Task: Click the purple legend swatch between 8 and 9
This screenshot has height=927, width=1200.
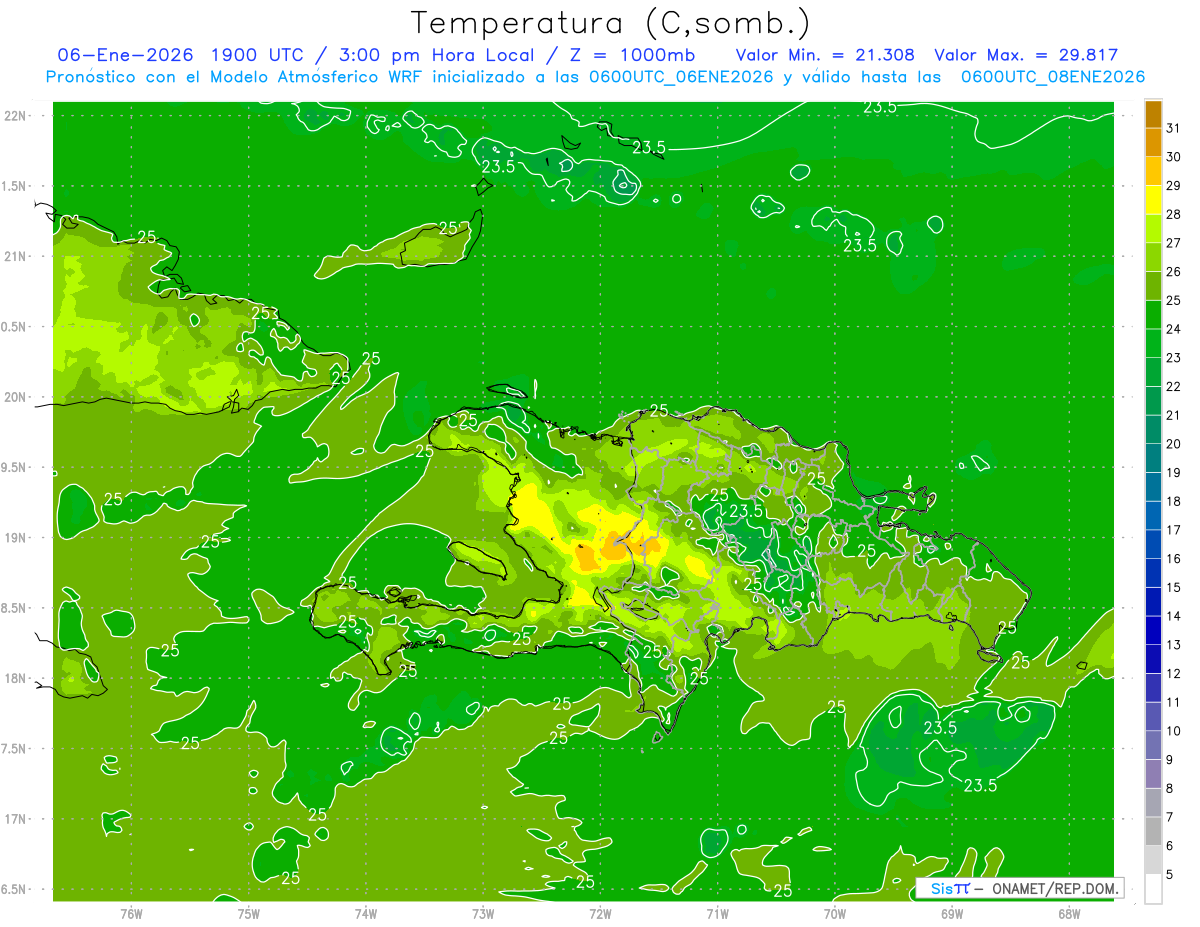Action: (1153, 774)
